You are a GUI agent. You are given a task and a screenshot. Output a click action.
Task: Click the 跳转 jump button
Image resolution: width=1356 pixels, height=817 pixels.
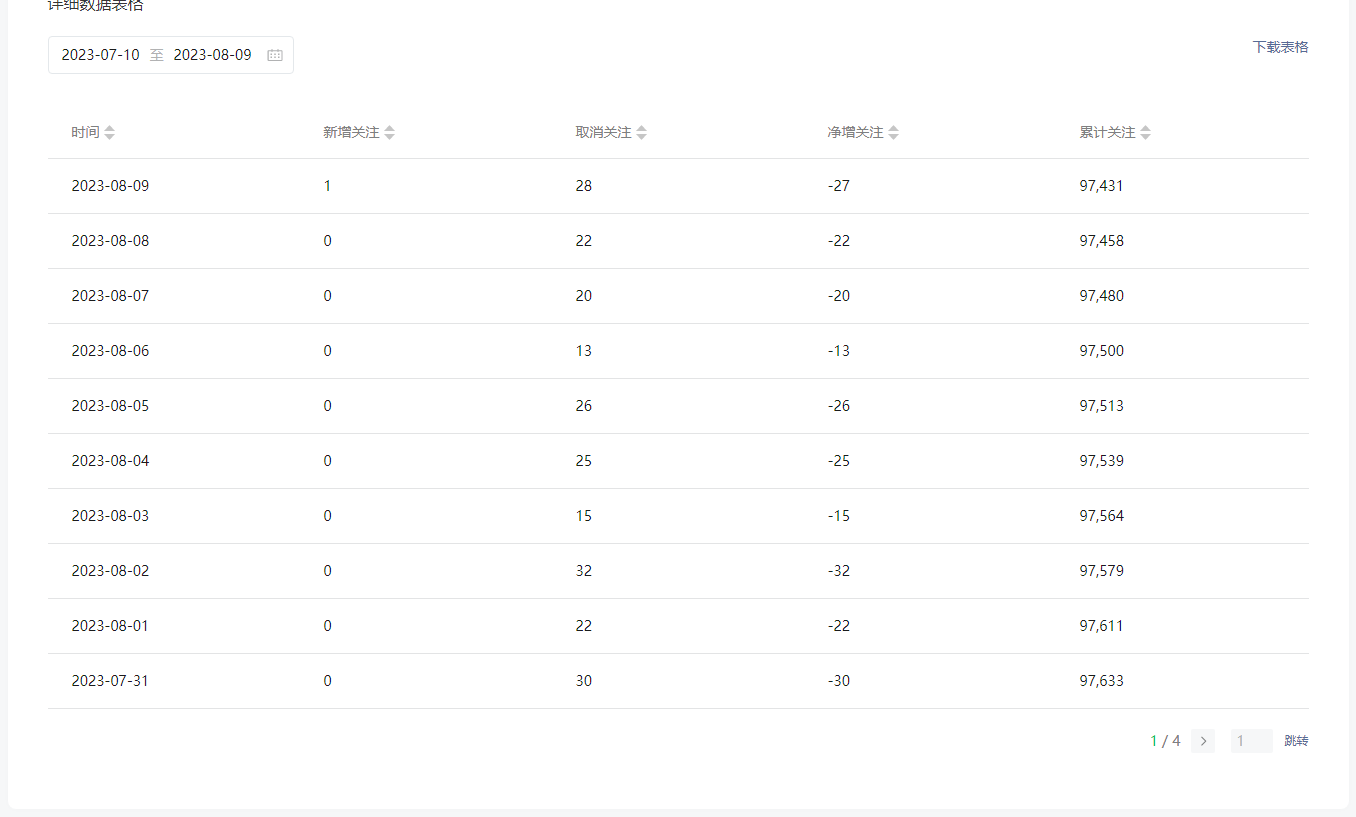tap(1296, 741)
